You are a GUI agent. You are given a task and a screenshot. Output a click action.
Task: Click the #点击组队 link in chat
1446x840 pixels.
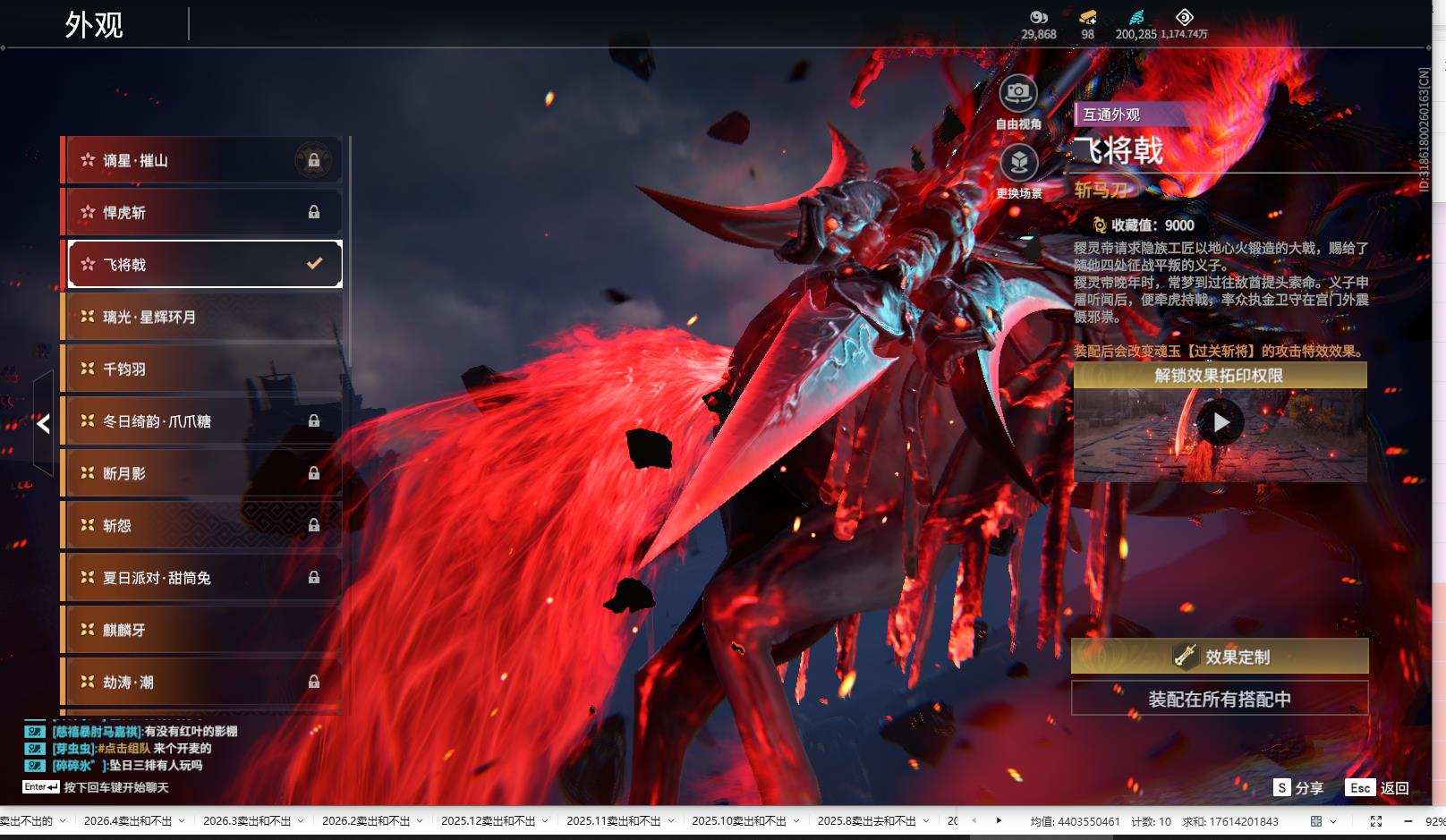(123, 749)
